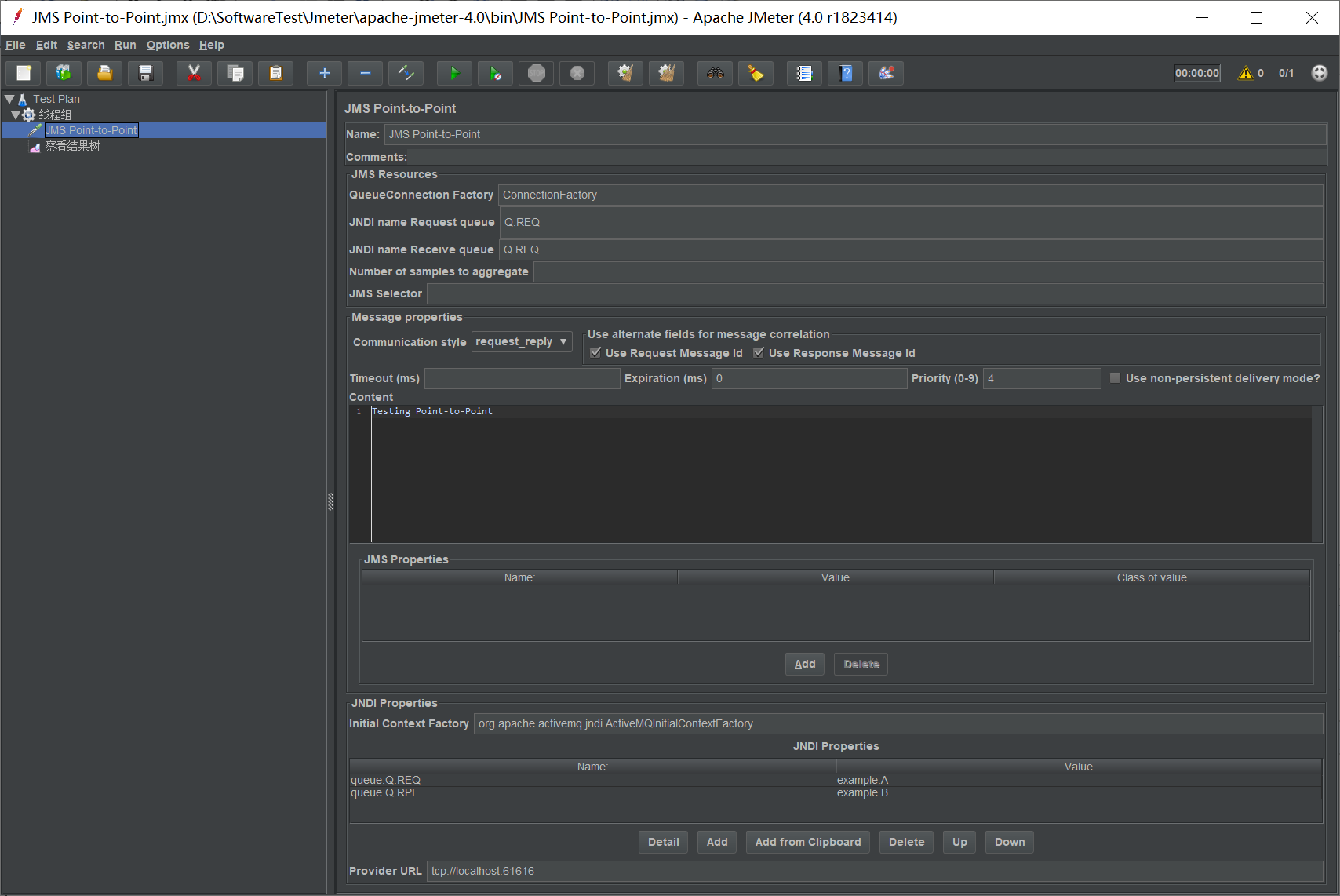The image size is (1340, 896).
Task: Click the Paste clipboard icon
Action: [275, 73]
